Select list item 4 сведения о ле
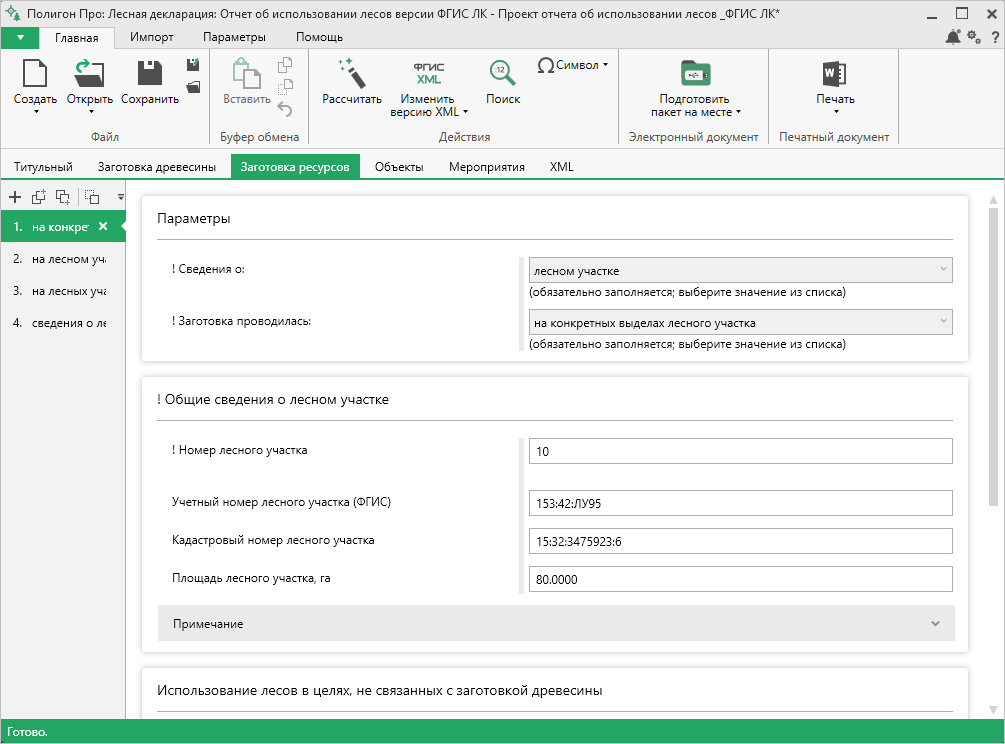Image resolution: width=1005 pixels, height=744 pixels. point(63,323)
